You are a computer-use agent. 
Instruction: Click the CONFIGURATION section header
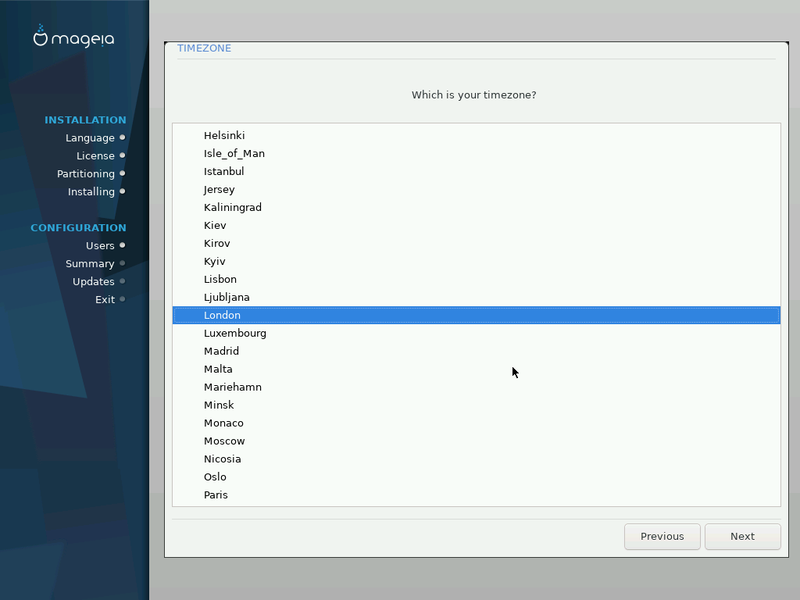coord(78,228)
